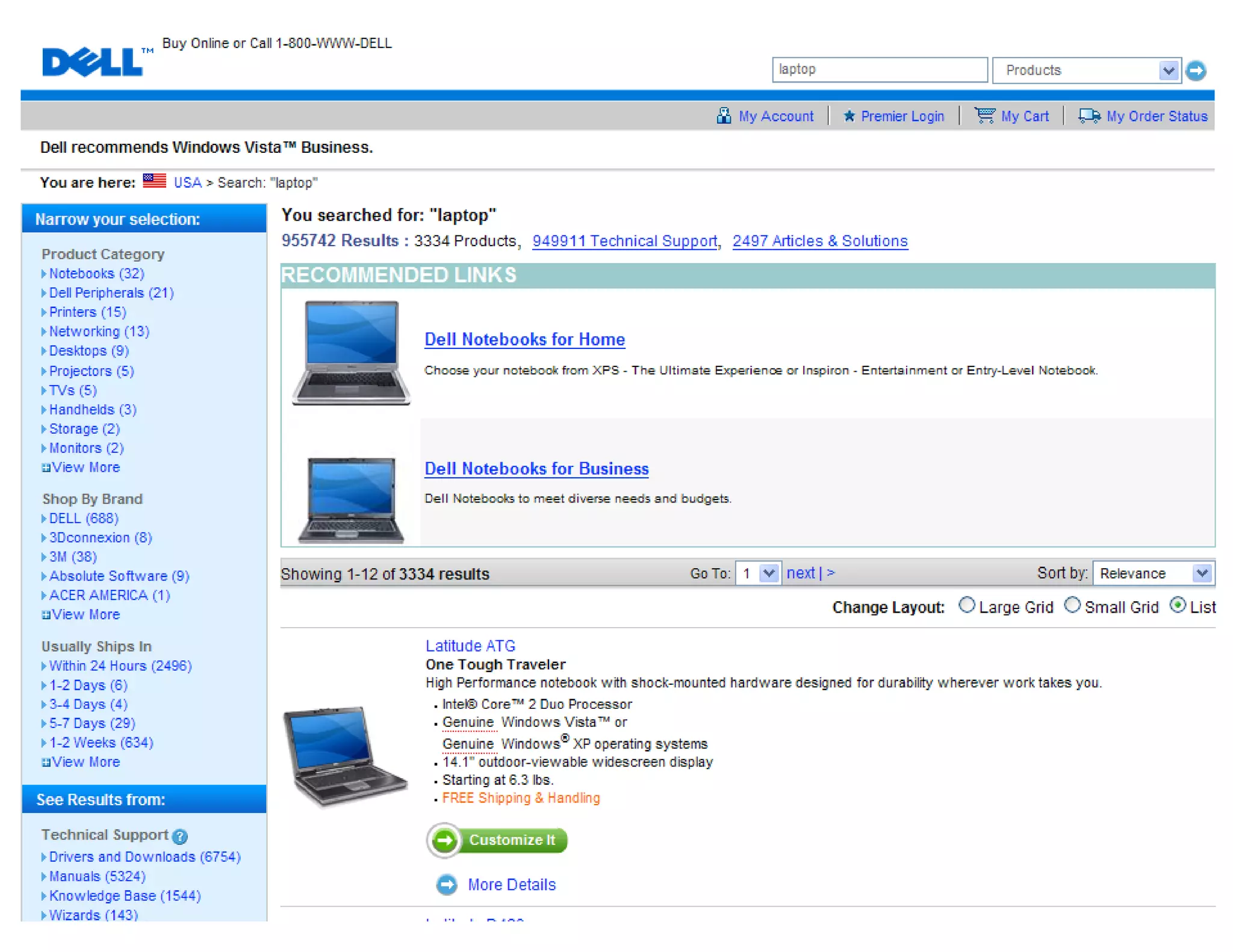Click the Dell Notebooks for Home thumbnail
Screen dimensions: 1233x952
pyautogui.click(x=351, y=353)
